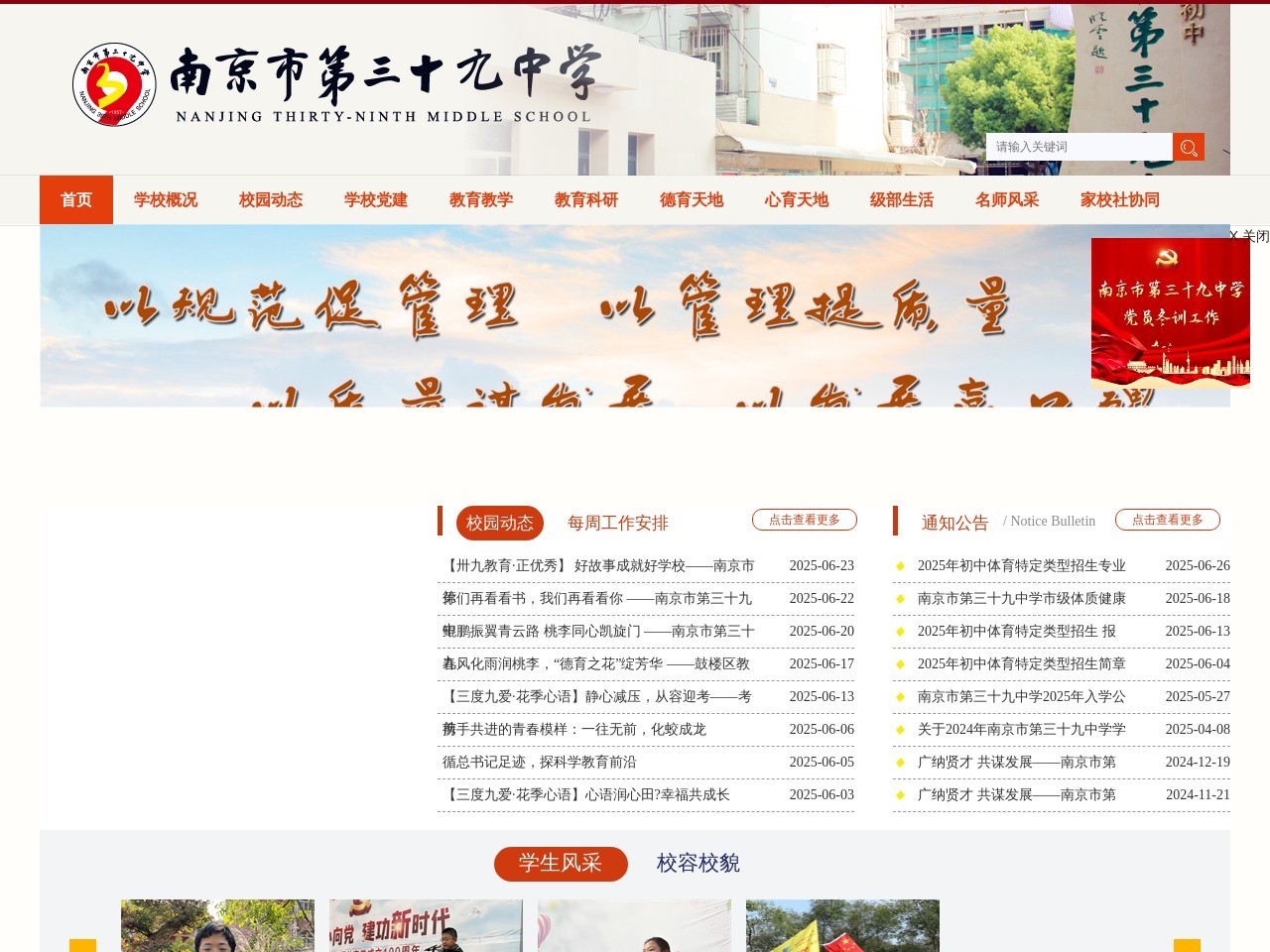Switch to the 校容校貌 tab

(698, 863)
